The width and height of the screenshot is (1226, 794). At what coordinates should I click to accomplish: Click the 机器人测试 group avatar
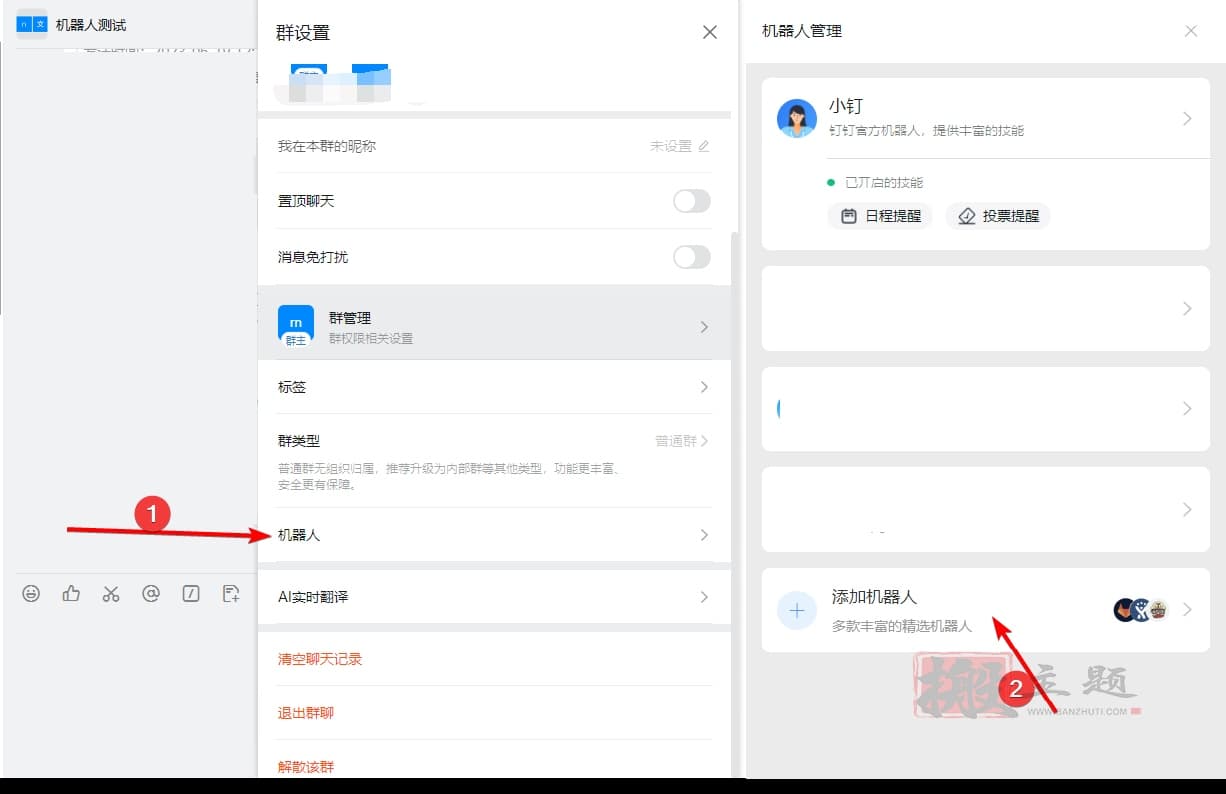click(32, 24)
